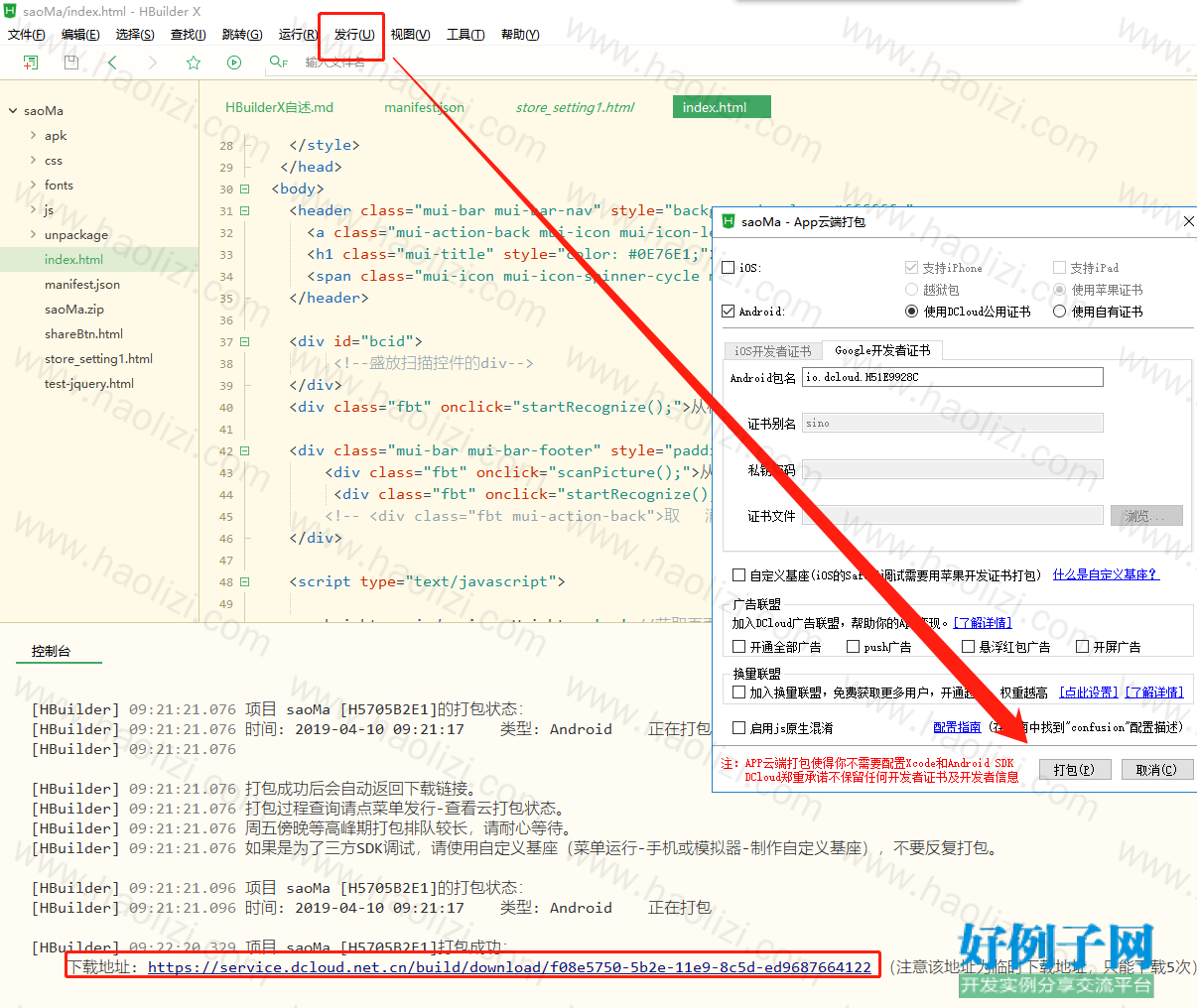Screen dimensions: 1197x1008
Task: Check 开屏广告 option
Action: [1083, 647]
